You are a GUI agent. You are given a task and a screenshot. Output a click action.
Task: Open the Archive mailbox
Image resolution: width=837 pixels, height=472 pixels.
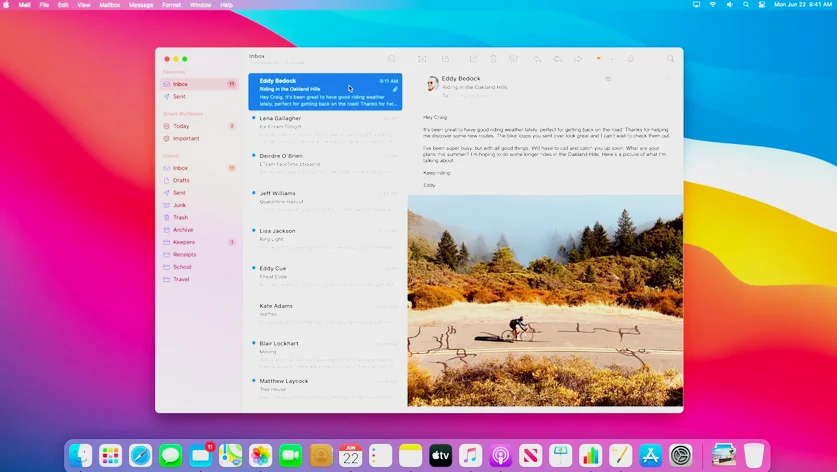tap(199, 230)
